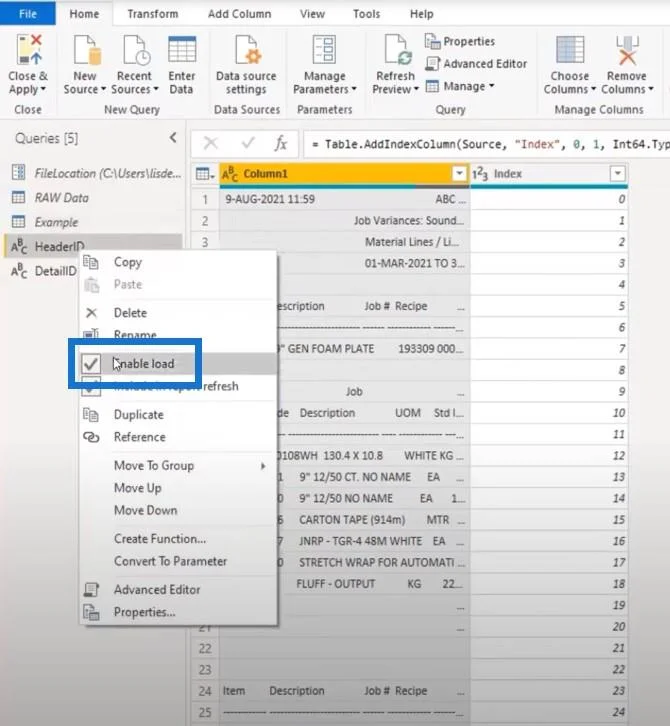Choose Convert To Parameter menu item
The width and height of the screenshot is (670, 726).
coord(180,561)
